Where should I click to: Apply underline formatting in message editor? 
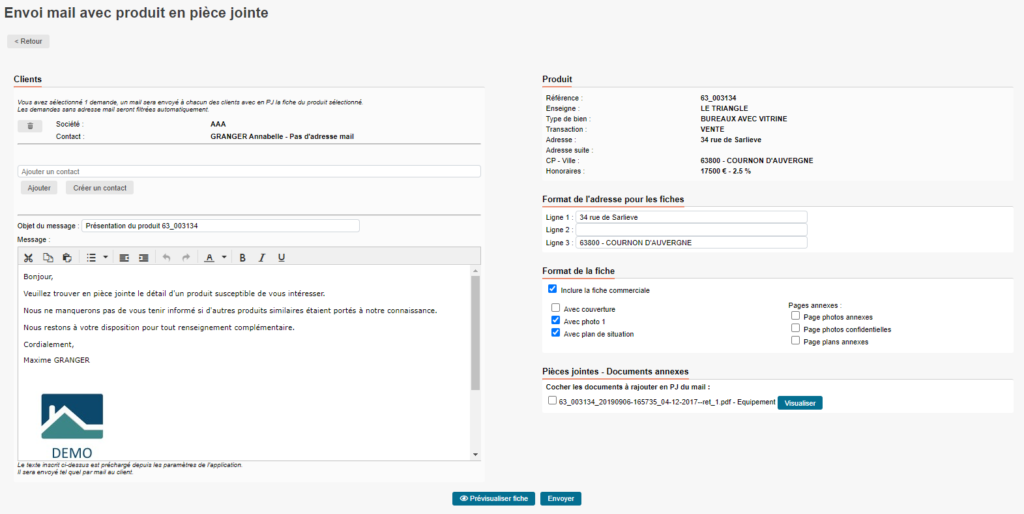[x=281, y=257]
